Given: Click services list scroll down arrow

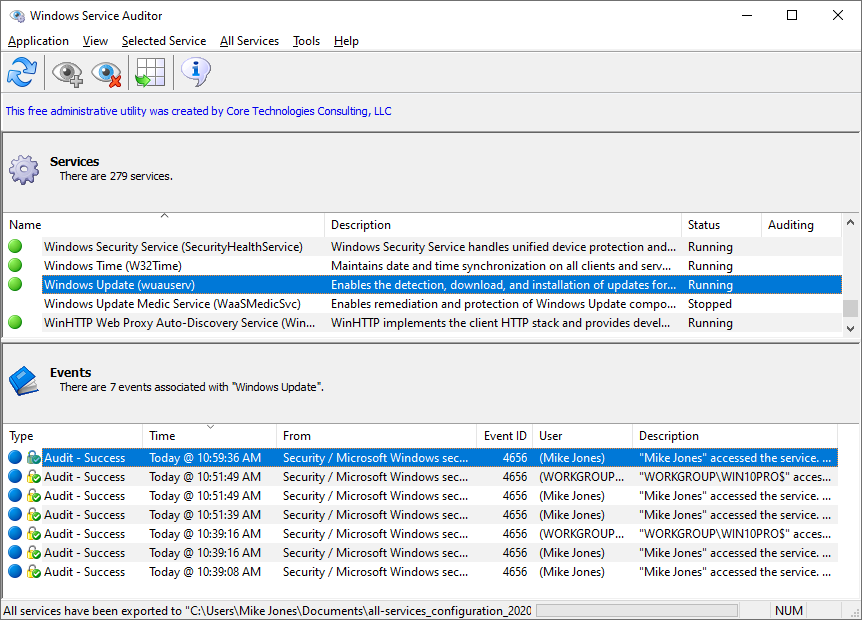Looking at the screenshot, I should click(850, 328).
